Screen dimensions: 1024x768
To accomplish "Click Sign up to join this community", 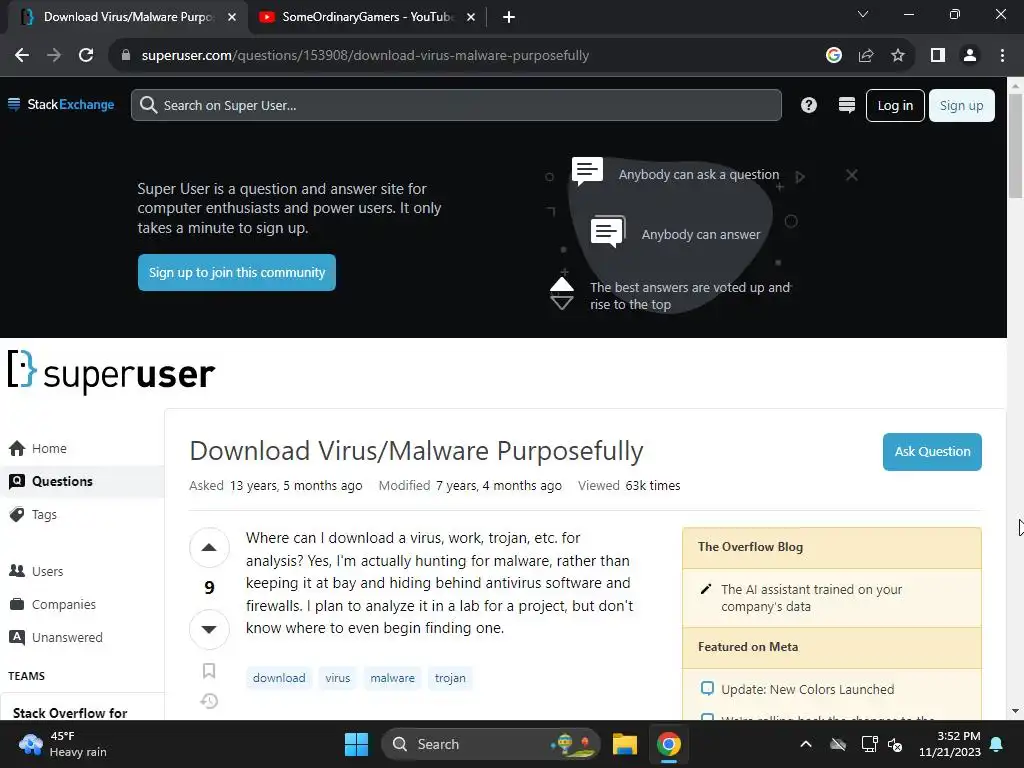I will [236, 272].
